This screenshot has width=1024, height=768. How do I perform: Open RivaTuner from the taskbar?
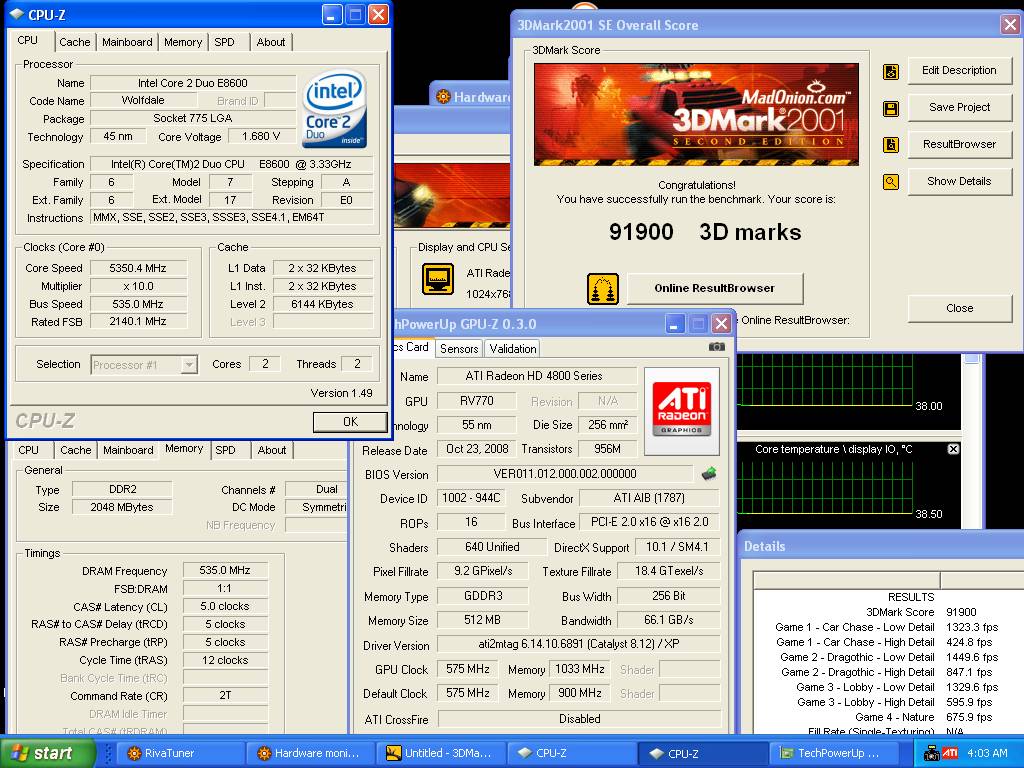tap(180, 753)
